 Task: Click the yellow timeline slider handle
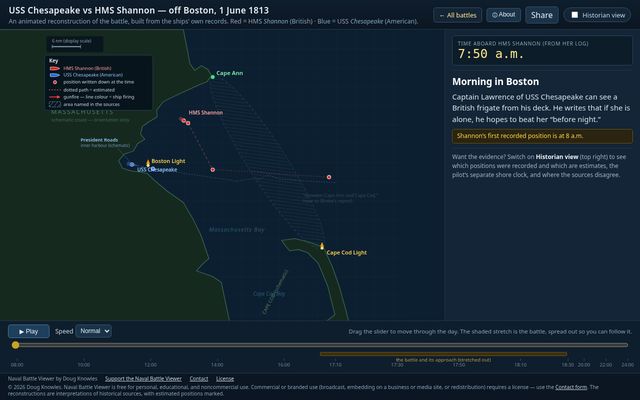coord(16,345)
